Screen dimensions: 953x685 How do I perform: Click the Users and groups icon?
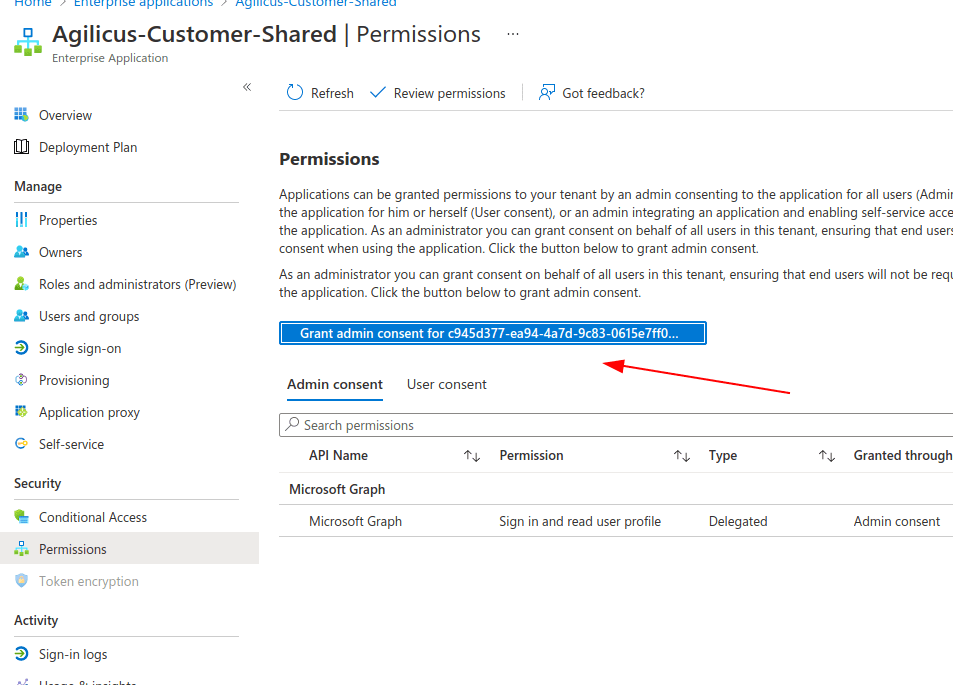pos(21,315)
